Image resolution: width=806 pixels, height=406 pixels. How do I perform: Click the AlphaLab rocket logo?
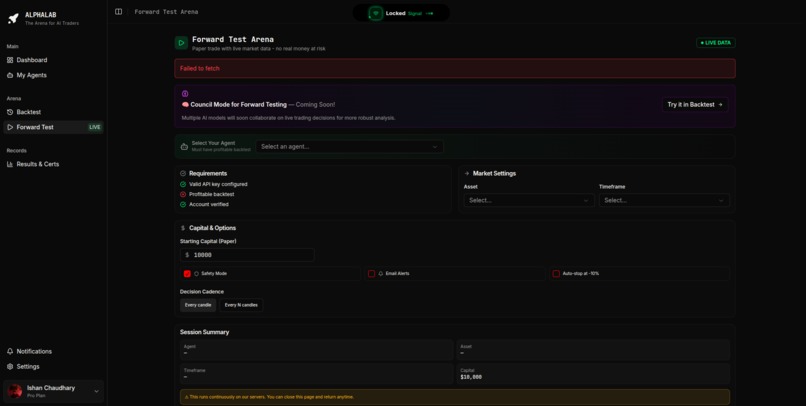pyautogui.click(x=13, y=19)
